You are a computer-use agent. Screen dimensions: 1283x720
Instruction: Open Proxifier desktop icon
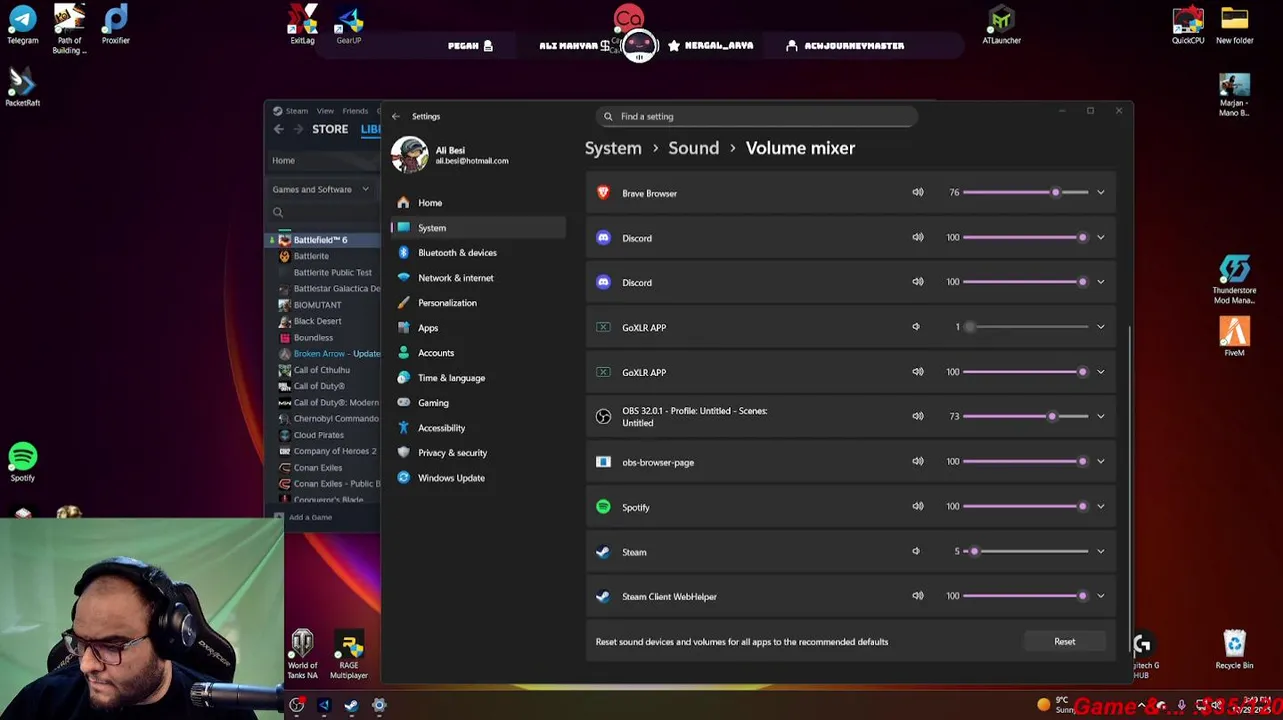(x=116, y=24)
